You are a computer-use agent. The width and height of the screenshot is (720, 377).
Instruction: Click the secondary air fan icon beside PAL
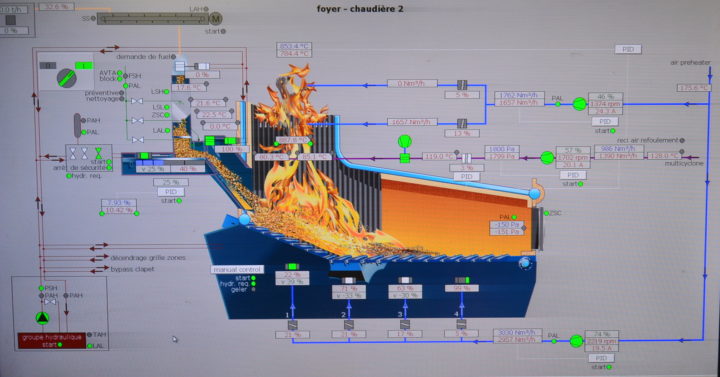(x=579, y=104)
